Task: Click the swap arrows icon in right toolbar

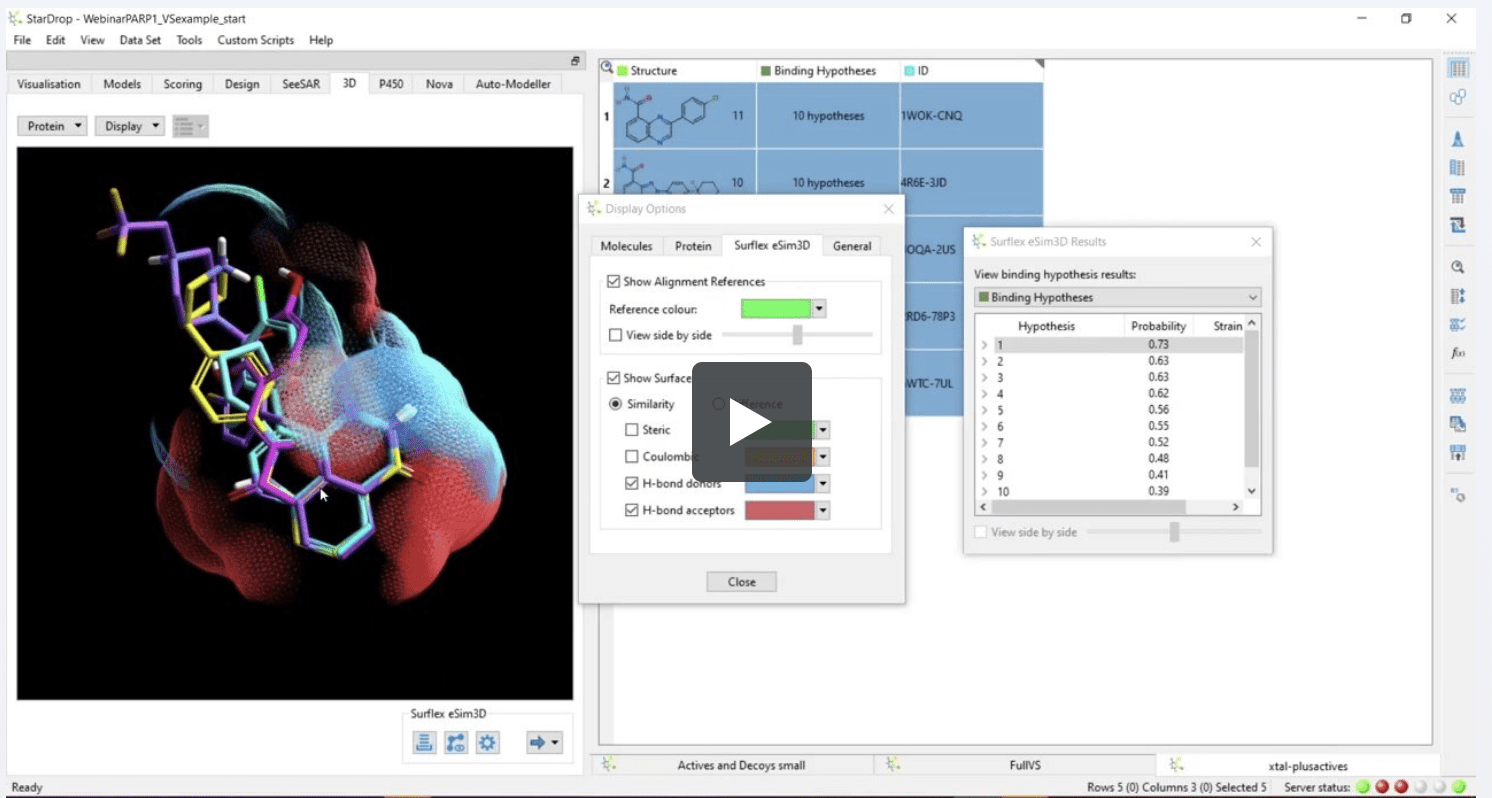Action: pos(1458,226)
